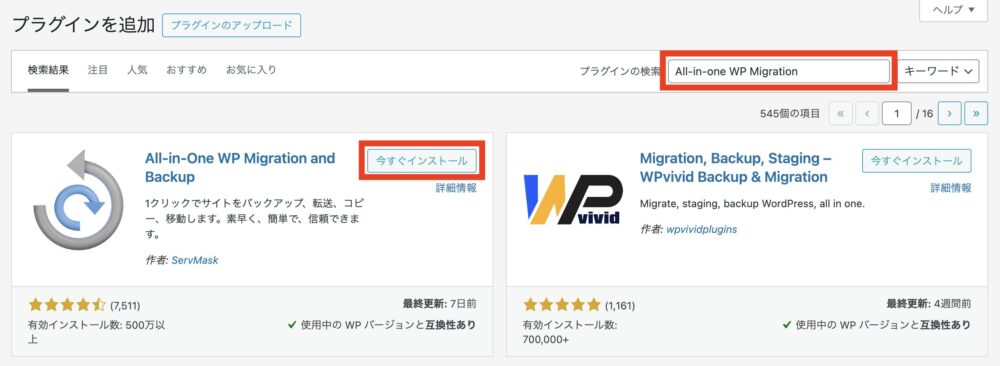Click the star rating with 7,511 reviews
The width and height of the screenshot is (1000, 366).
pos(67,305)
